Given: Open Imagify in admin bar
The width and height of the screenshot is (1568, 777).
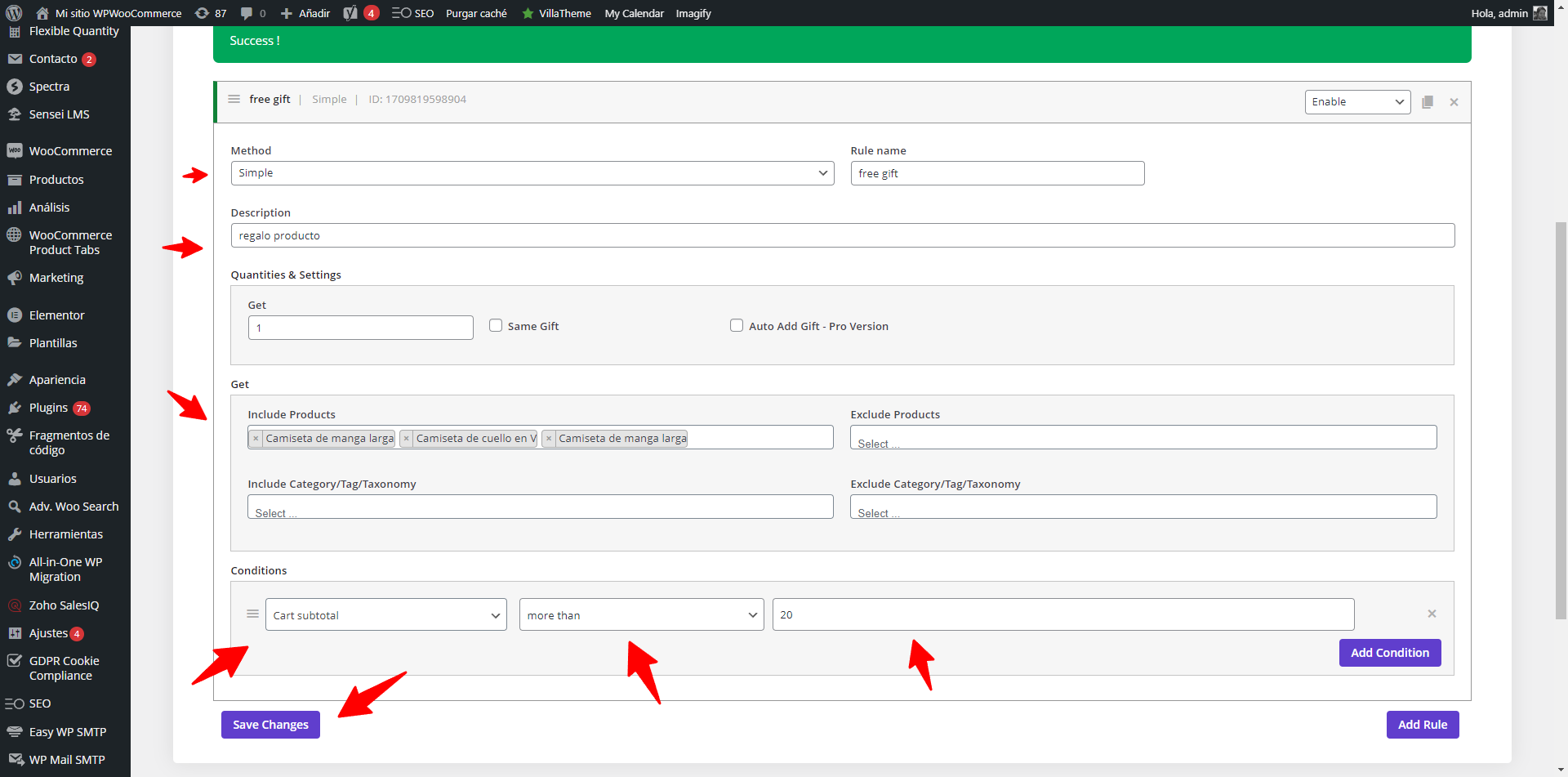Looking at the screenshot, I should click(x=693, y=13).
